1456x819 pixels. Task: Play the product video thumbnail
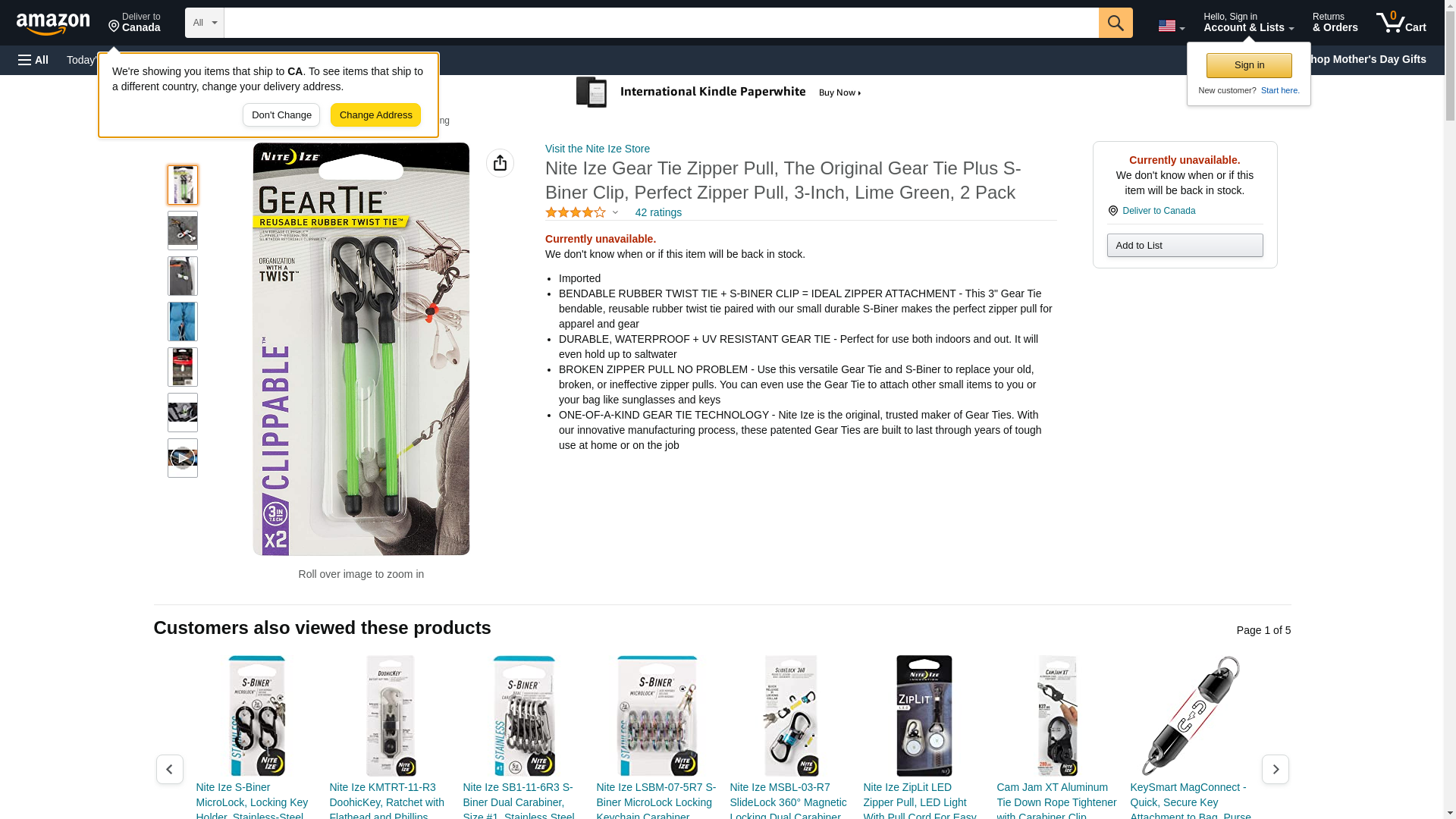coord(183,458)
